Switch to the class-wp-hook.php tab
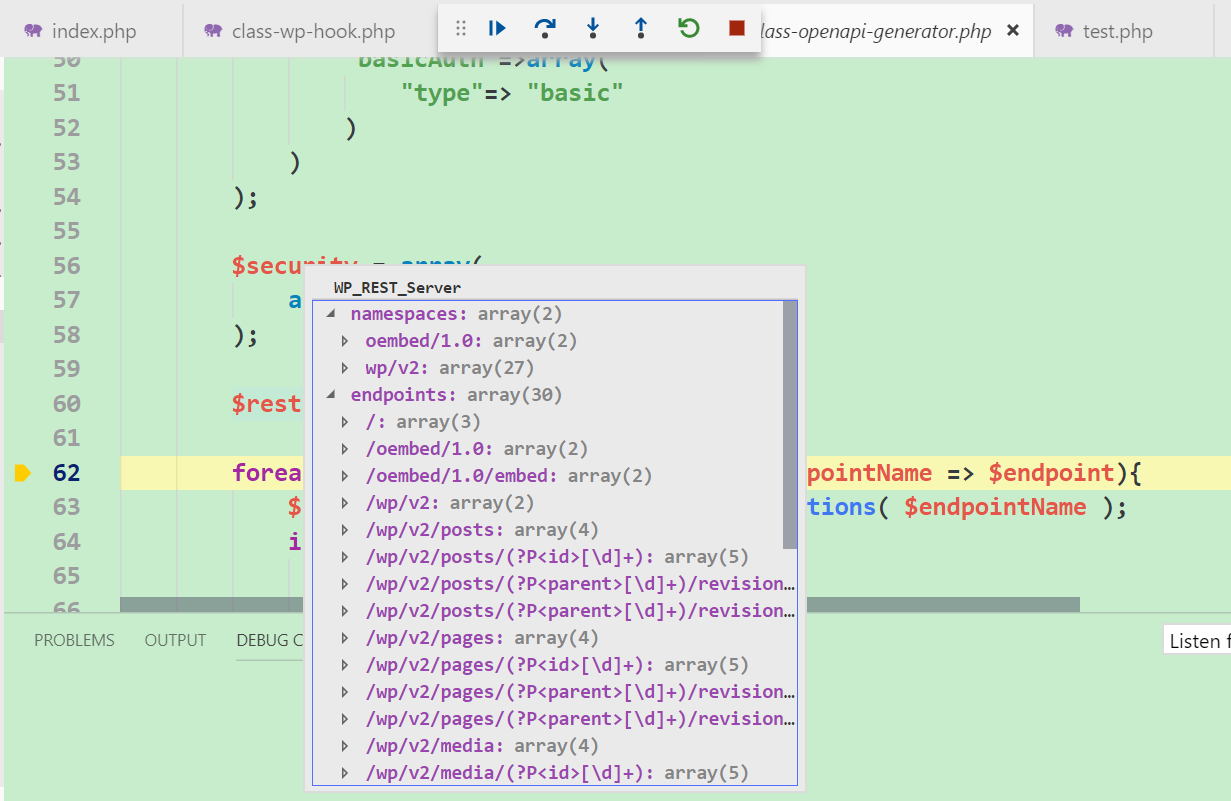Viewport: 1231px width, 801px height. pyautogui.click(x=313, y=32)
